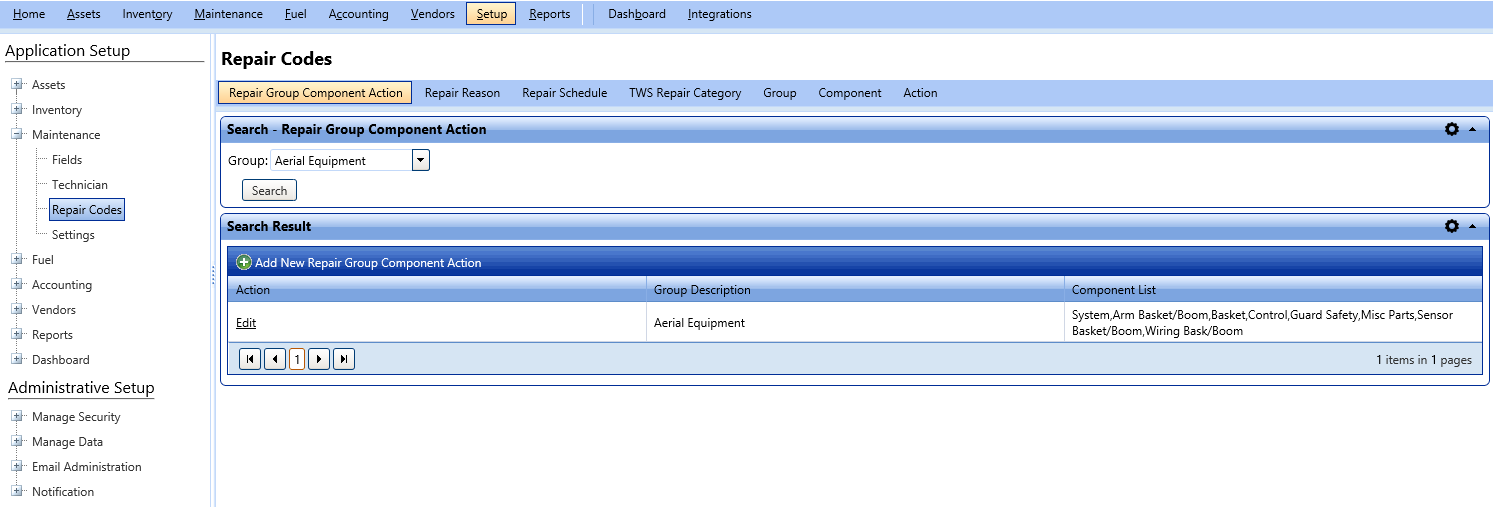Switch to TWS Repair Category tab
Viewport: 1493px width, 507px height.
685,93
